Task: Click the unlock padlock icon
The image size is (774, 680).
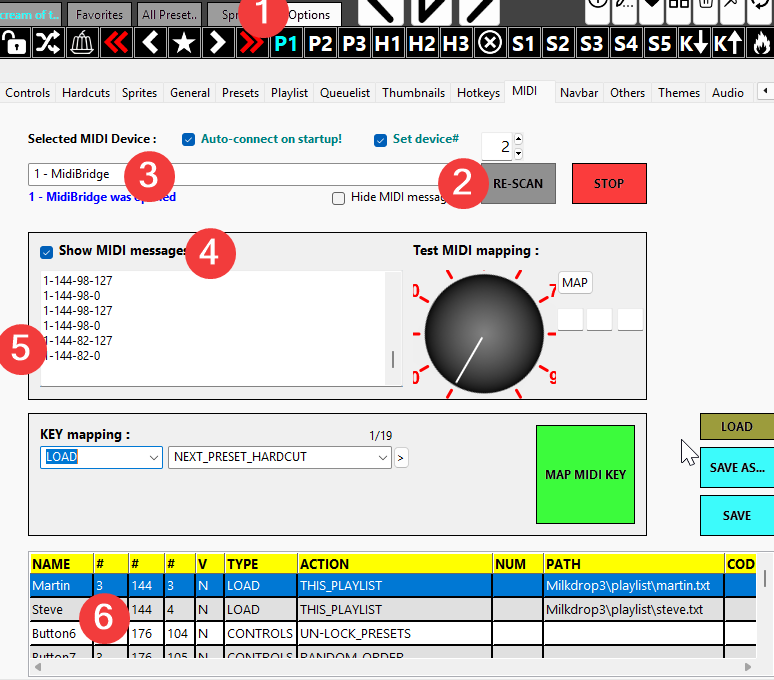Action: pyautogui.click(x=14, y=43)
